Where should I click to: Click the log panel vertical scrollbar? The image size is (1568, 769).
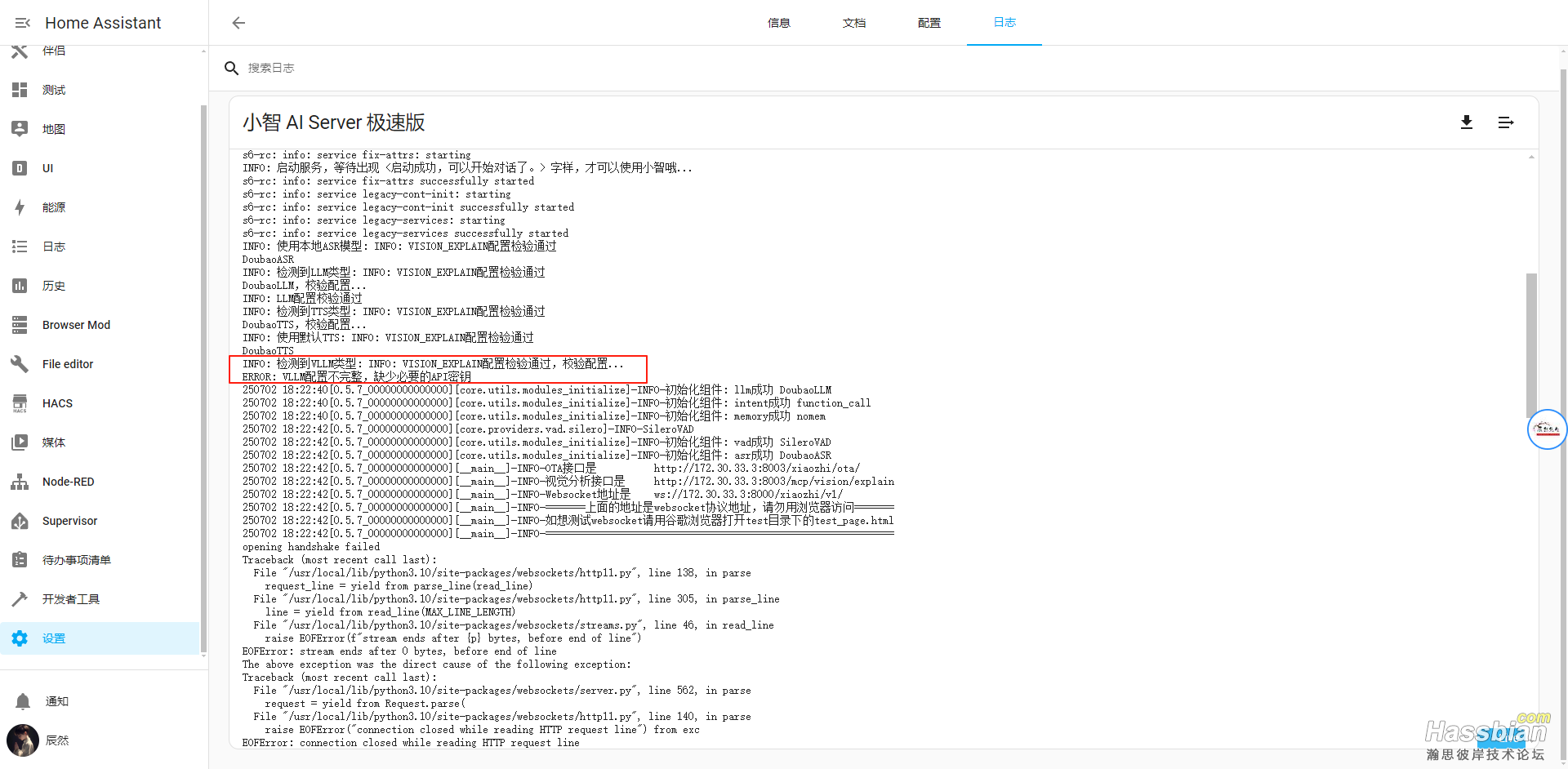point(1531,344)
